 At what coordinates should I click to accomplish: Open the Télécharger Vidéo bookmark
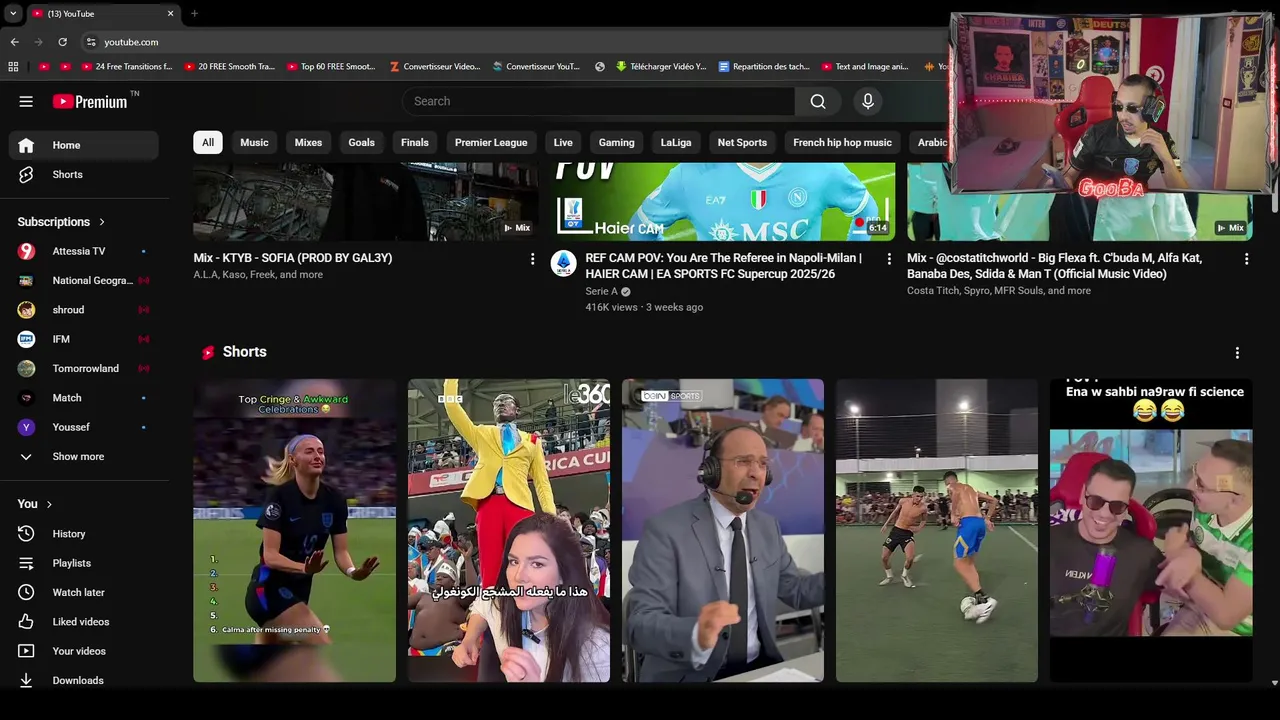[x=661, y=67]
